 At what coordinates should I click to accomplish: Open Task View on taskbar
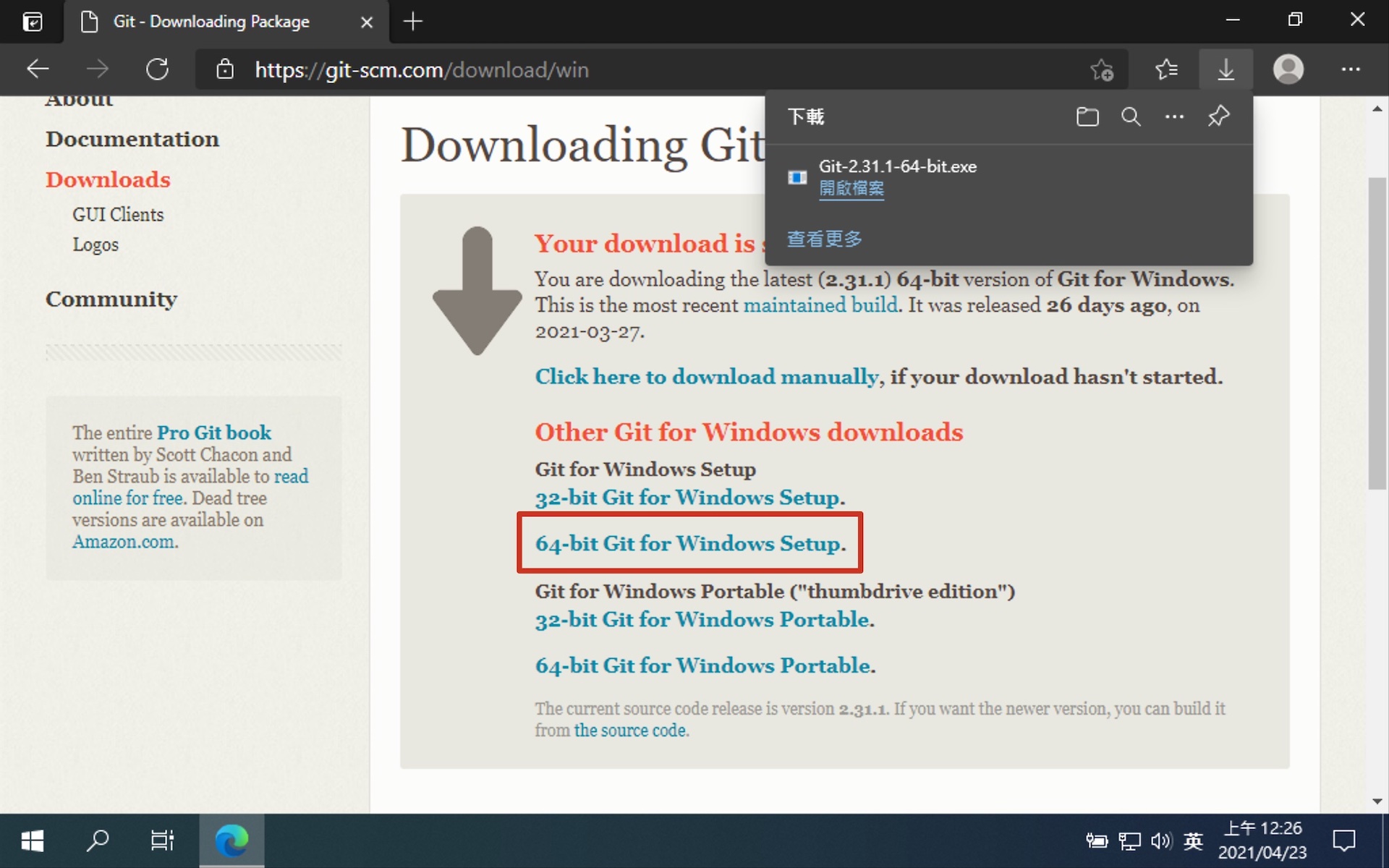[x=163, y=841]
